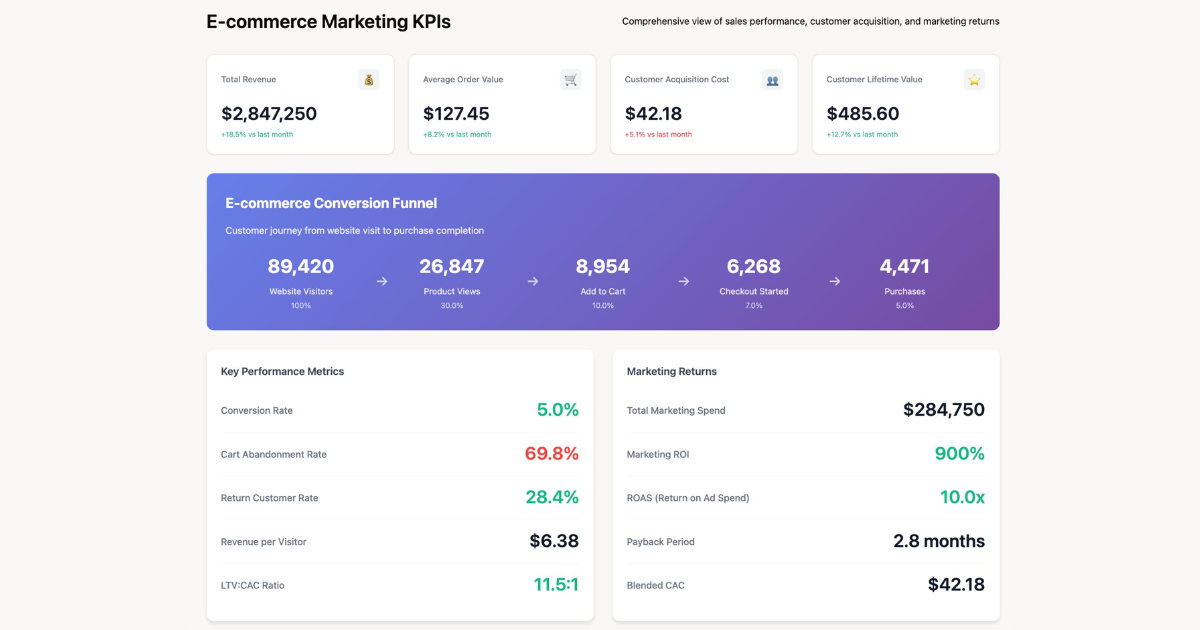Click the 2.8 months payback value
Screen dimensions: 1200x630
[x=939, y=541]
